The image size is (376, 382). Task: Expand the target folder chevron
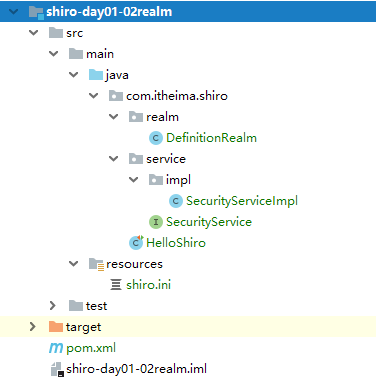pyautogui.click(x=32, y=327)
